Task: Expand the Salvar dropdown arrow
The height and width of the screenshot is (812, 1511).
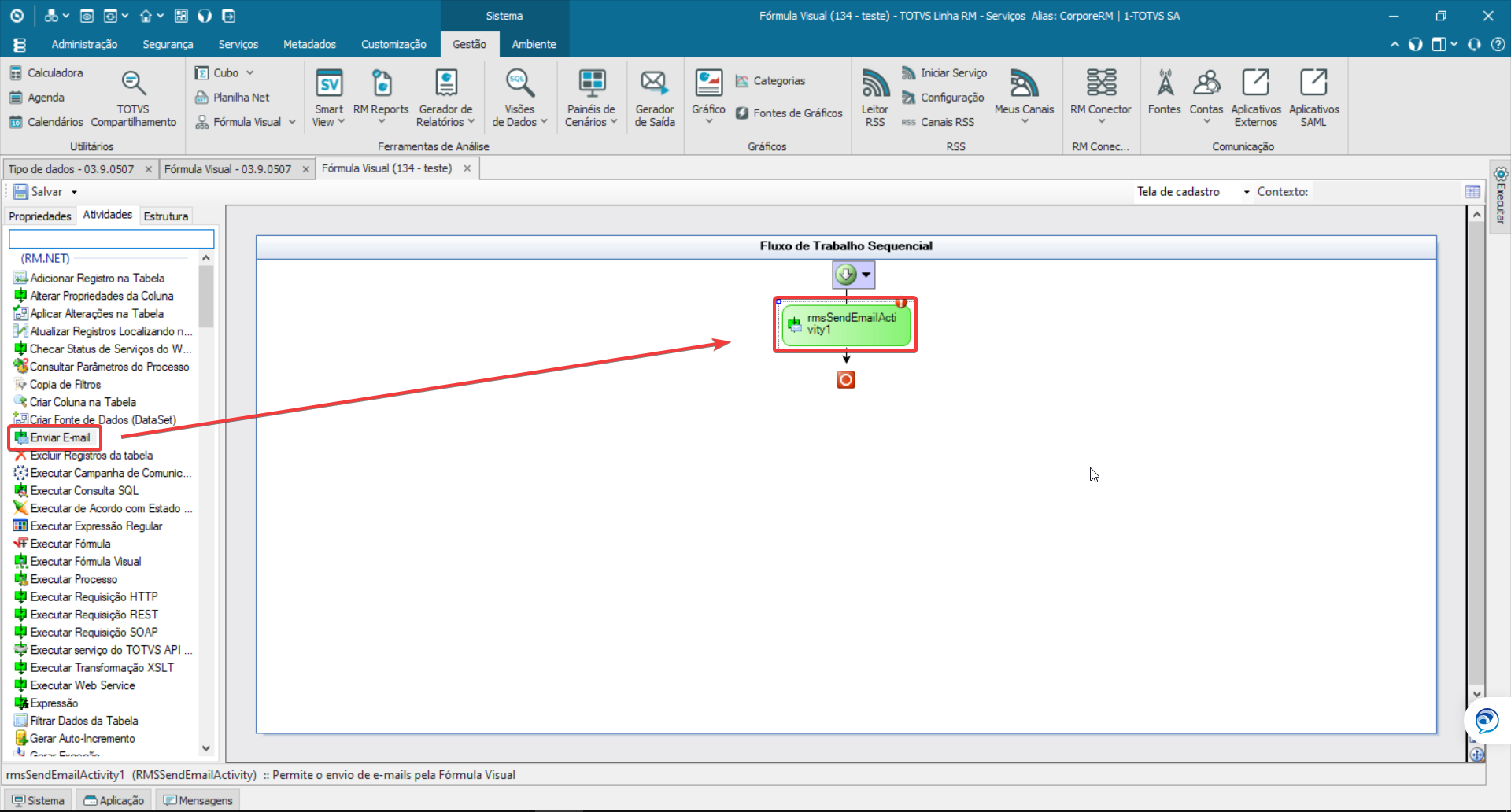Action: coord(74,192)
